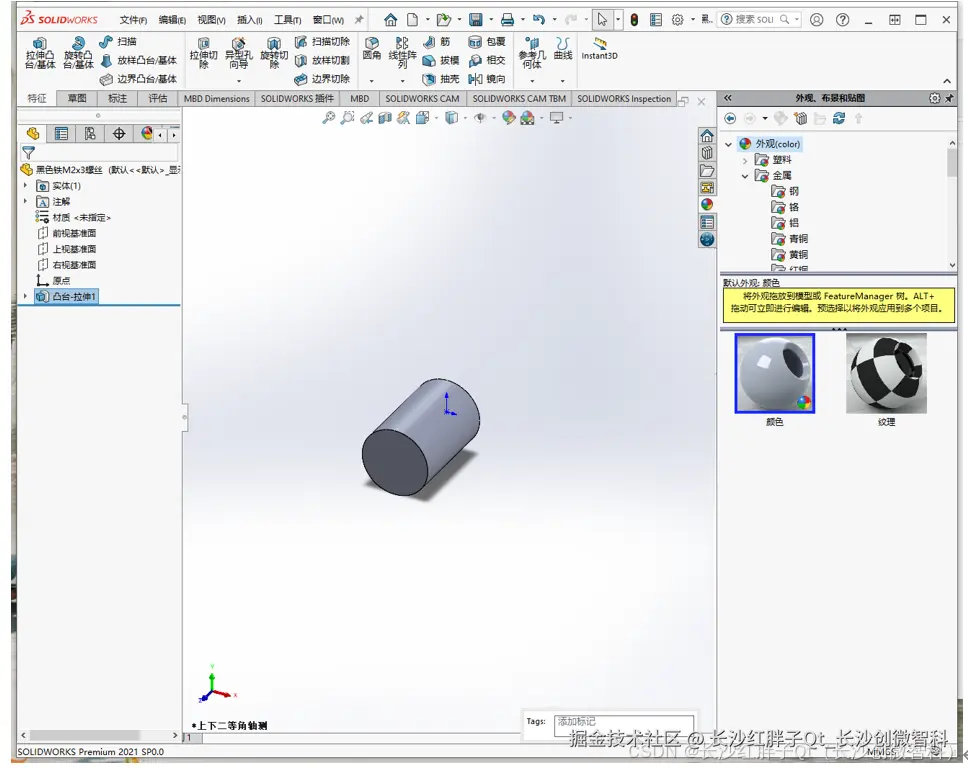Click the 材质 <未指定> material row
This screenshot has height=769, width=968.
(x=74, y=217)
